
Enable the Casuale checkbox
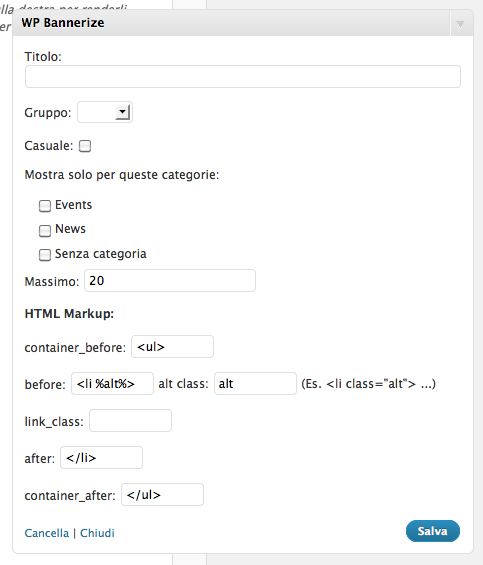pos(85,146)
